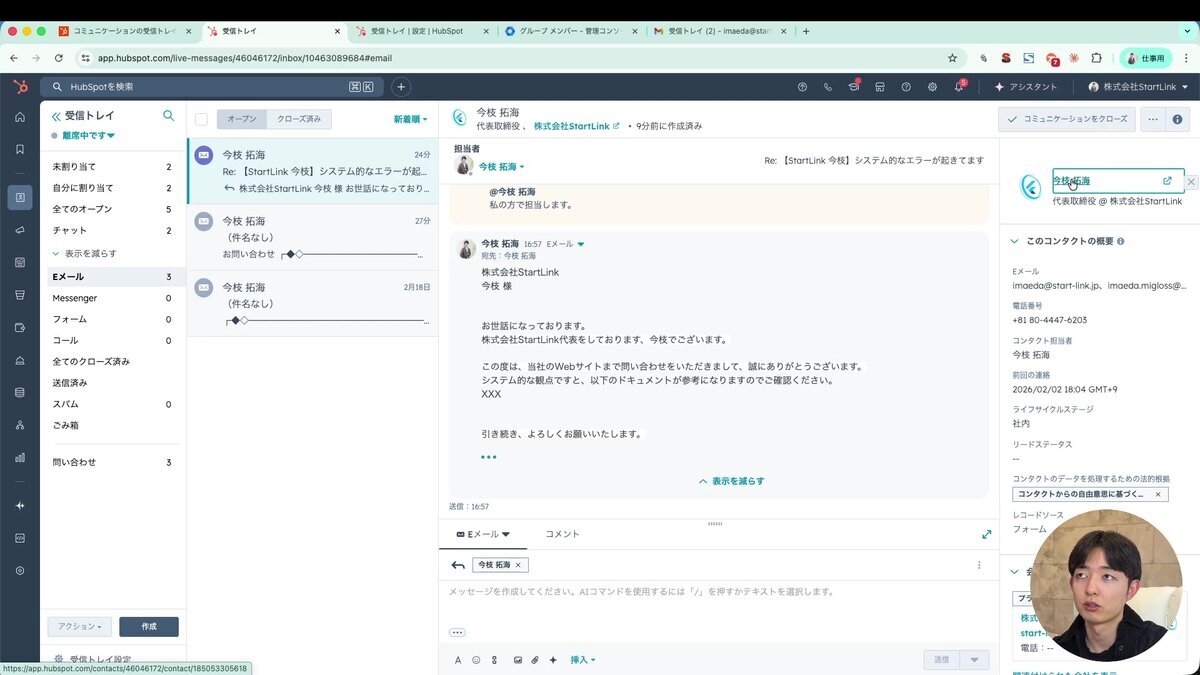Open the HubSpot Academy cap icon
Viewport: 1200px width, 675px height.
[x=852, y=87]
